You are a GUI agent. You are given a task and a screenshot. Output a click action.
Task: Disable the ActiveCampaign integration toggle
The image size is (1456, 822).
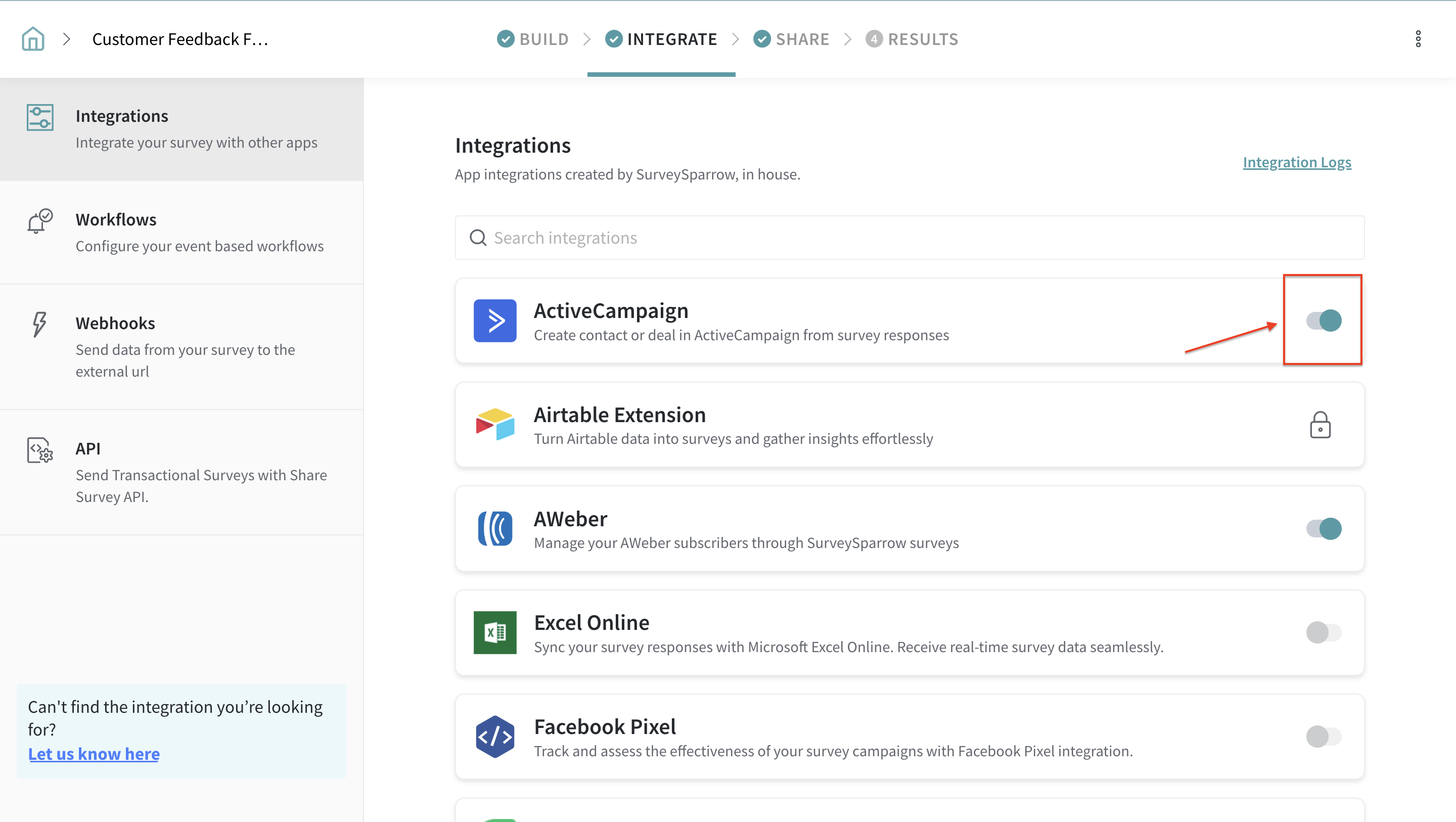coord(1323,321)
